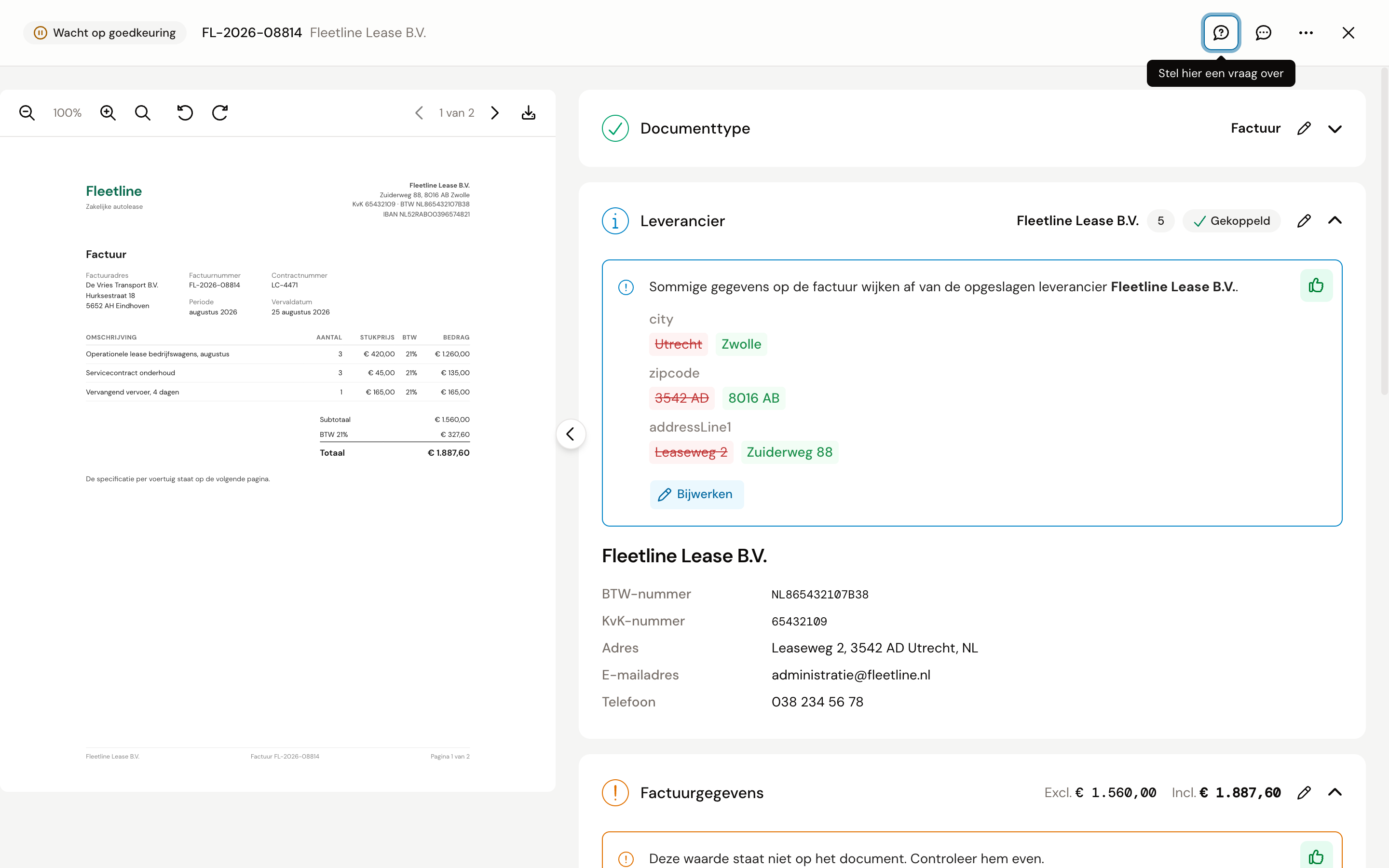This screenshot has width=1389, height=868.
Task: Click invoice number FL-2026-08814 in header
Action: [251, 33]
